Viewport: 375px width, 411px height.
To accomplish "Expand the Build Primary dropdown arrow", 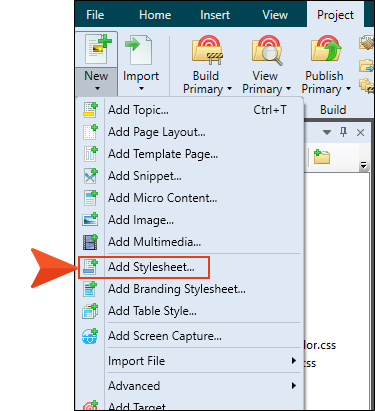I will coord(229,89).
